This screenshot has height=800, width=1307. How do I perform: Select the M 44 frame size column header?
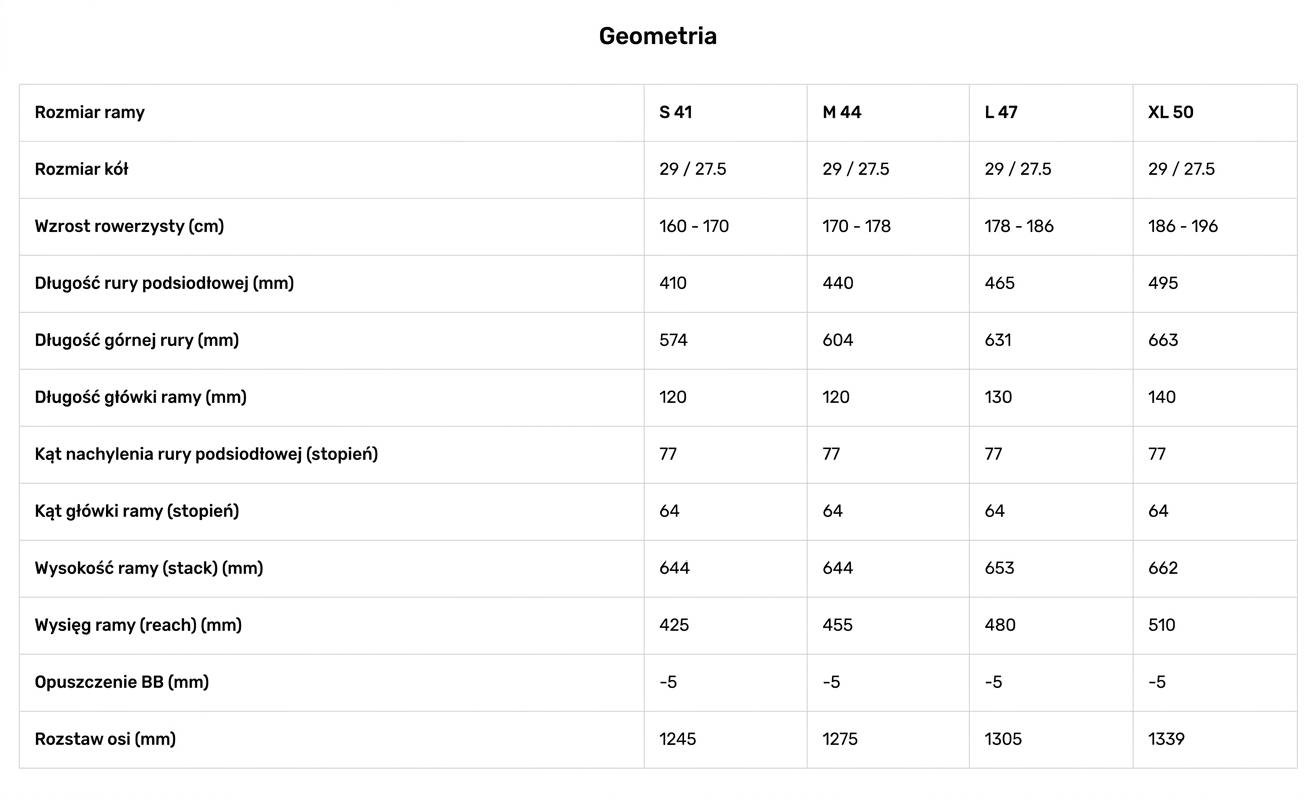(841, 112)
